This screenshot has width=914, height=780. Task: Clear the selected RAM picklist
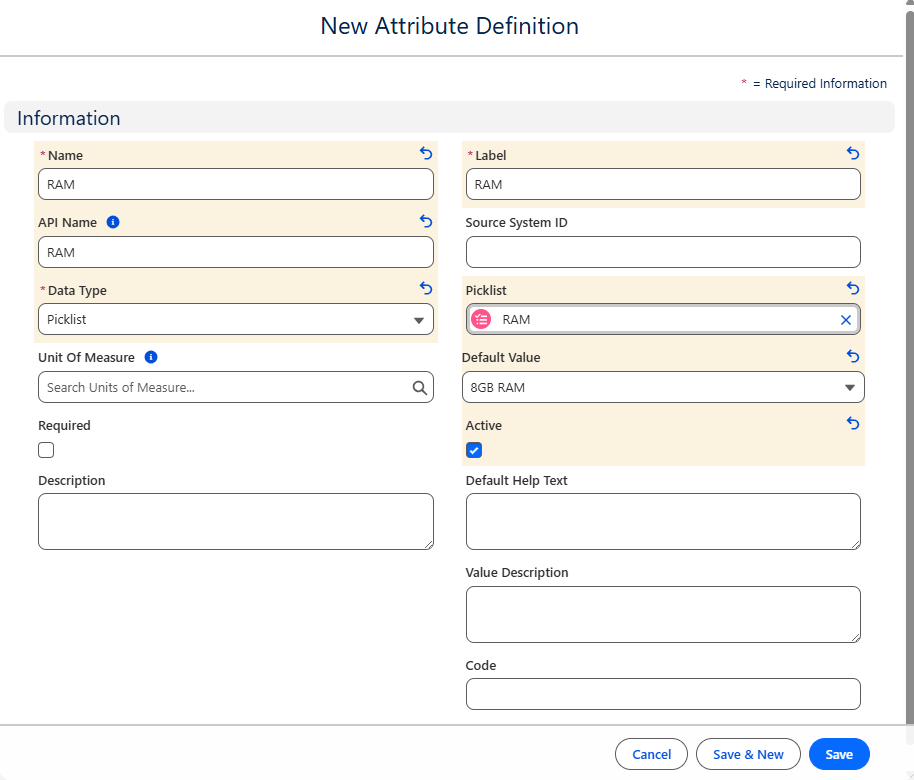[x=846, y=320]
